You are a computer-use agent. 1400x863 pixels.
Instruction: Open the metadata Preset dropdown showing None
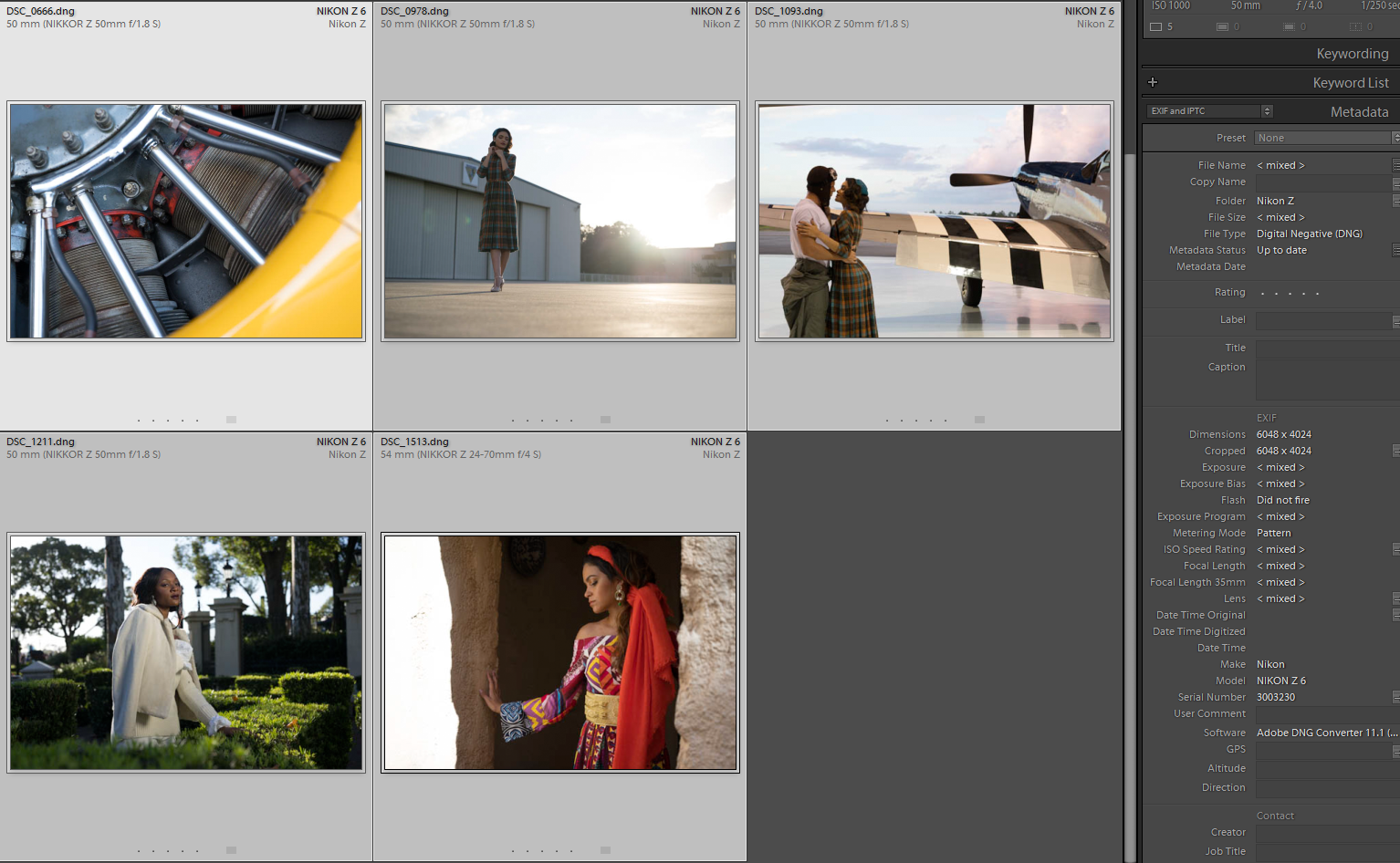pyautogui.click(x=1327, y=138)
